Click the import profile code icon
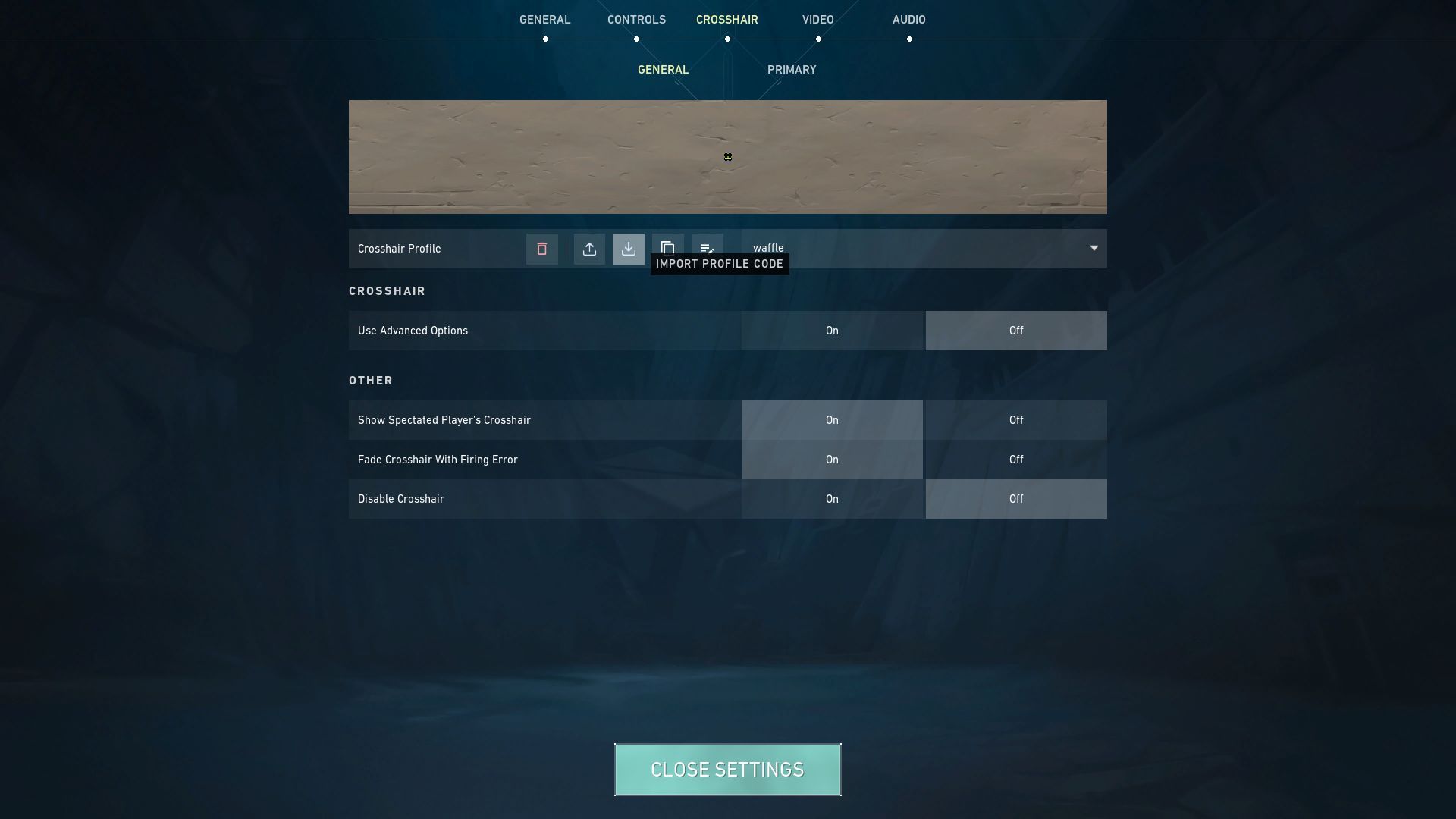The height and width of the screenshot is (819, 1456). click(x=628, y=248)
